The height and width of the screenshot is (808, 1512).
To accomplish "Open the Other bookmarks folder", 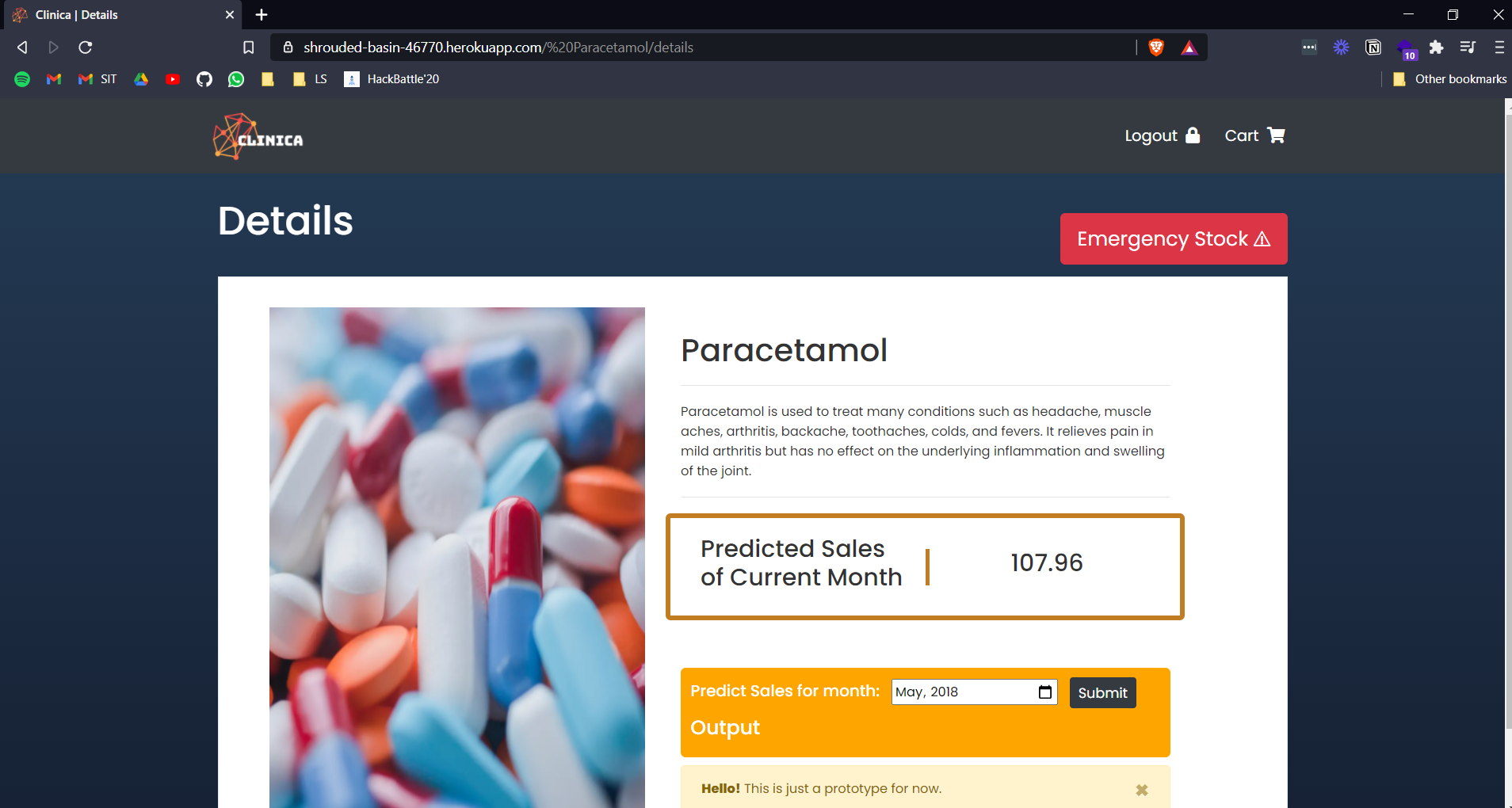I will (1449, 79).
